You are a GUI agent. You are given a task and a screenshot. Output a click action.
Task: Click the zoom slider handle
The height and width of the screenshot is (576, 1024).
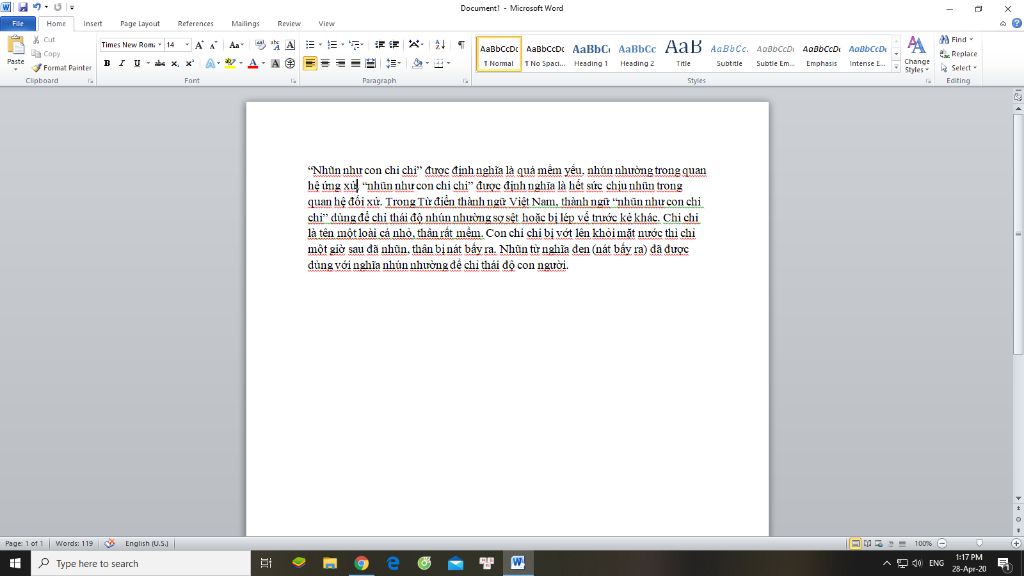tap(979, 543)
